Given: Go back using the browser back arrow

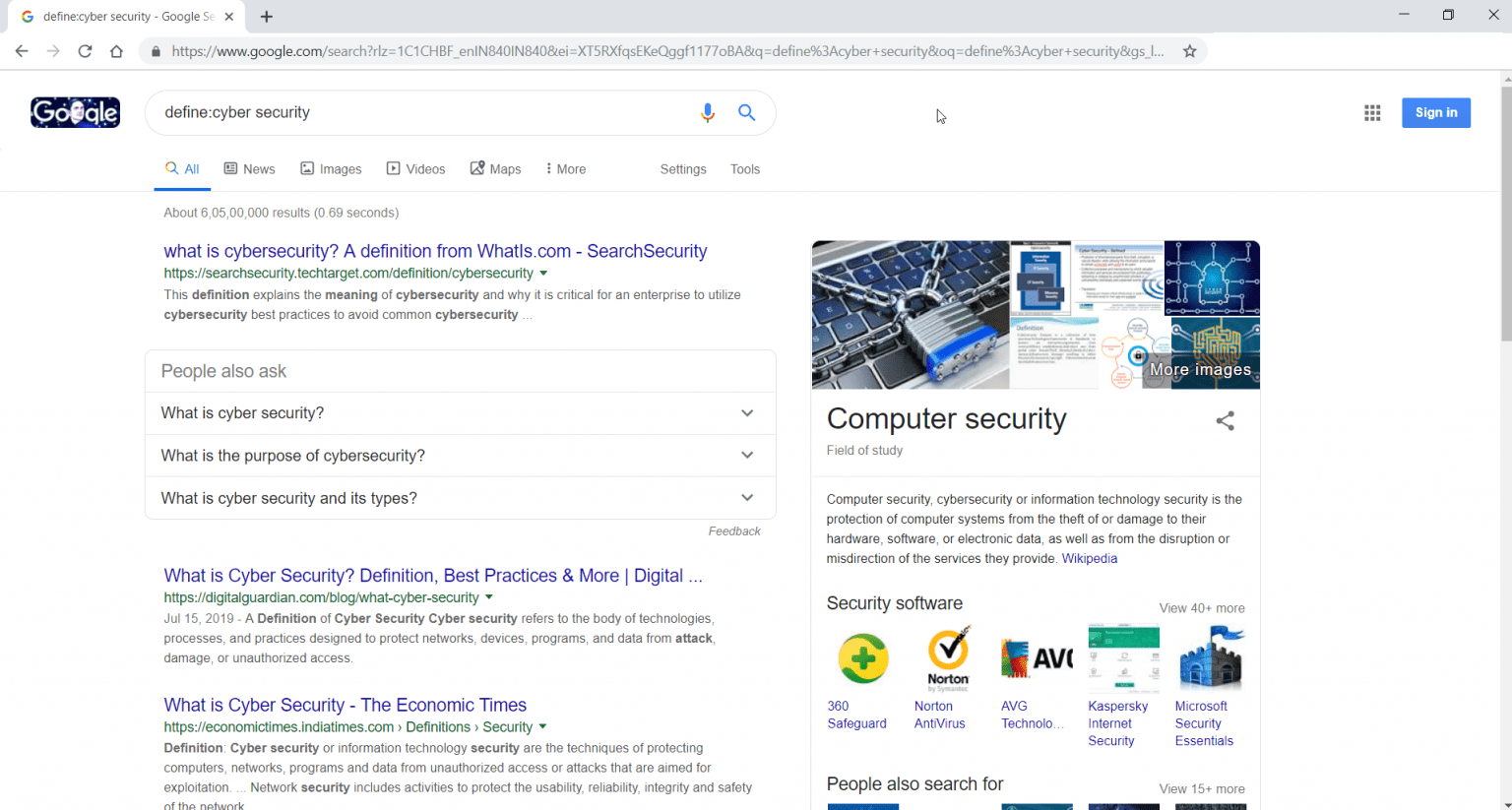Looking at the screenshot, I should click(x=22, y=51).
